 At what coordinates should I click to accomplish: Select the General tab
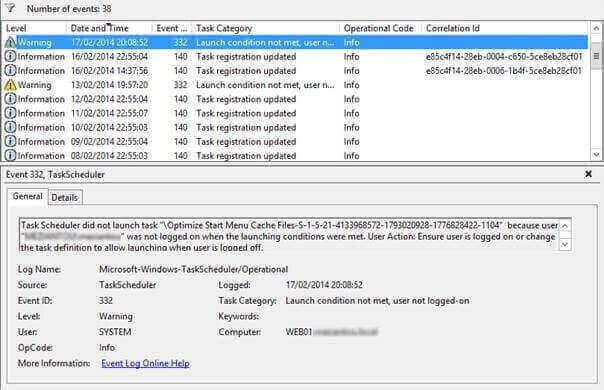pos(27,196)
